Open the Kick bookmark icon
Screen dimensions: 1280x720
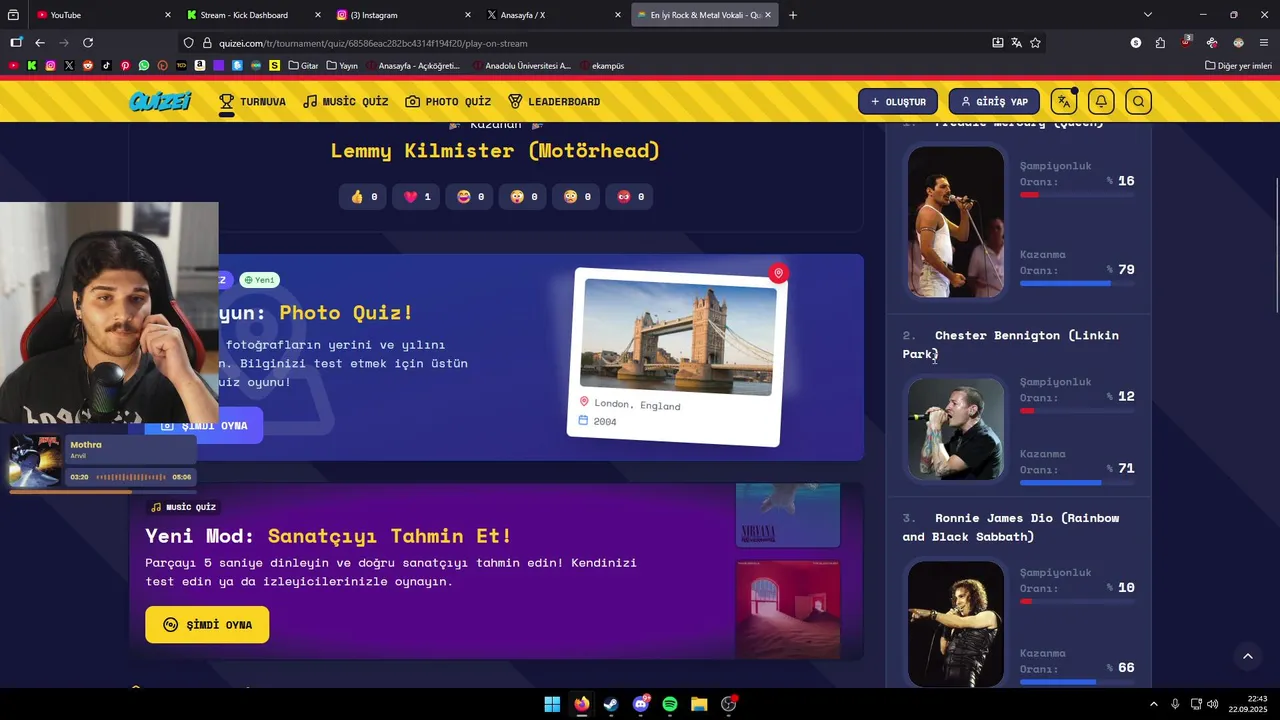pos(32,66)
